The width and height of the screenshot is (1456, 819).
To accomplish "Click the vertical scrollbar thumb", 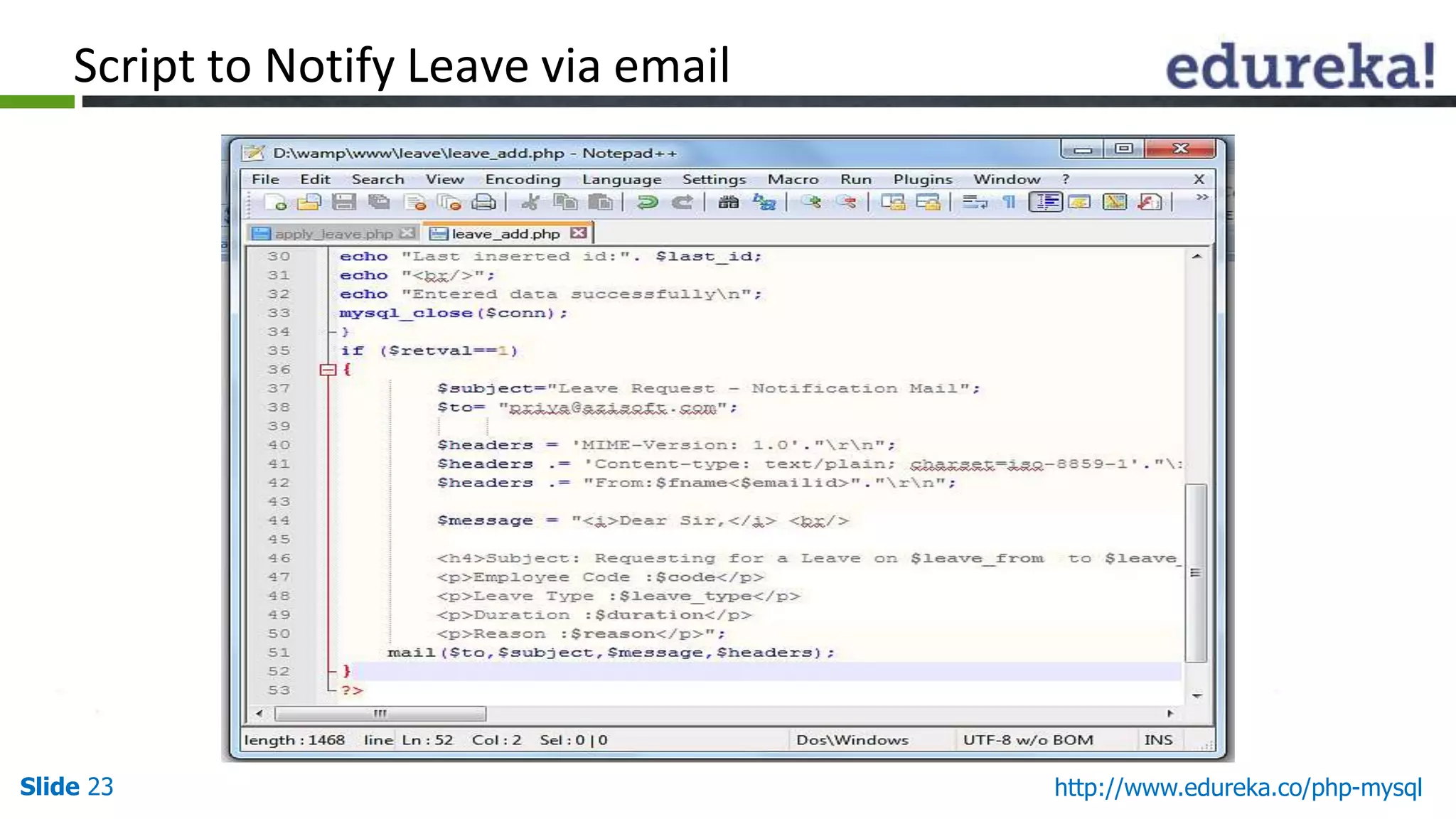I will (x=1197, y=572).
